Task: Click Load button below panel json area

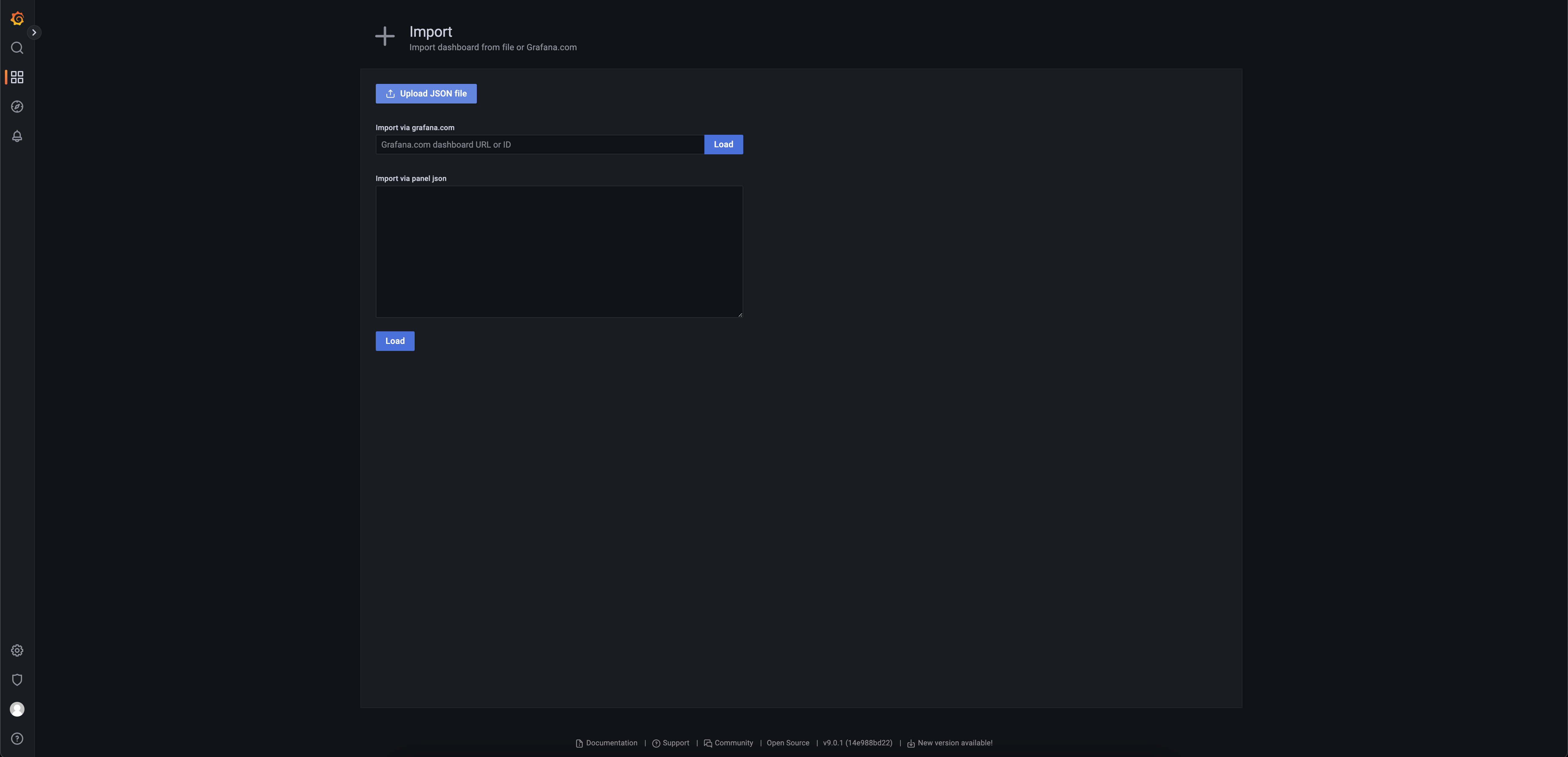Action: tap(394, 341)
